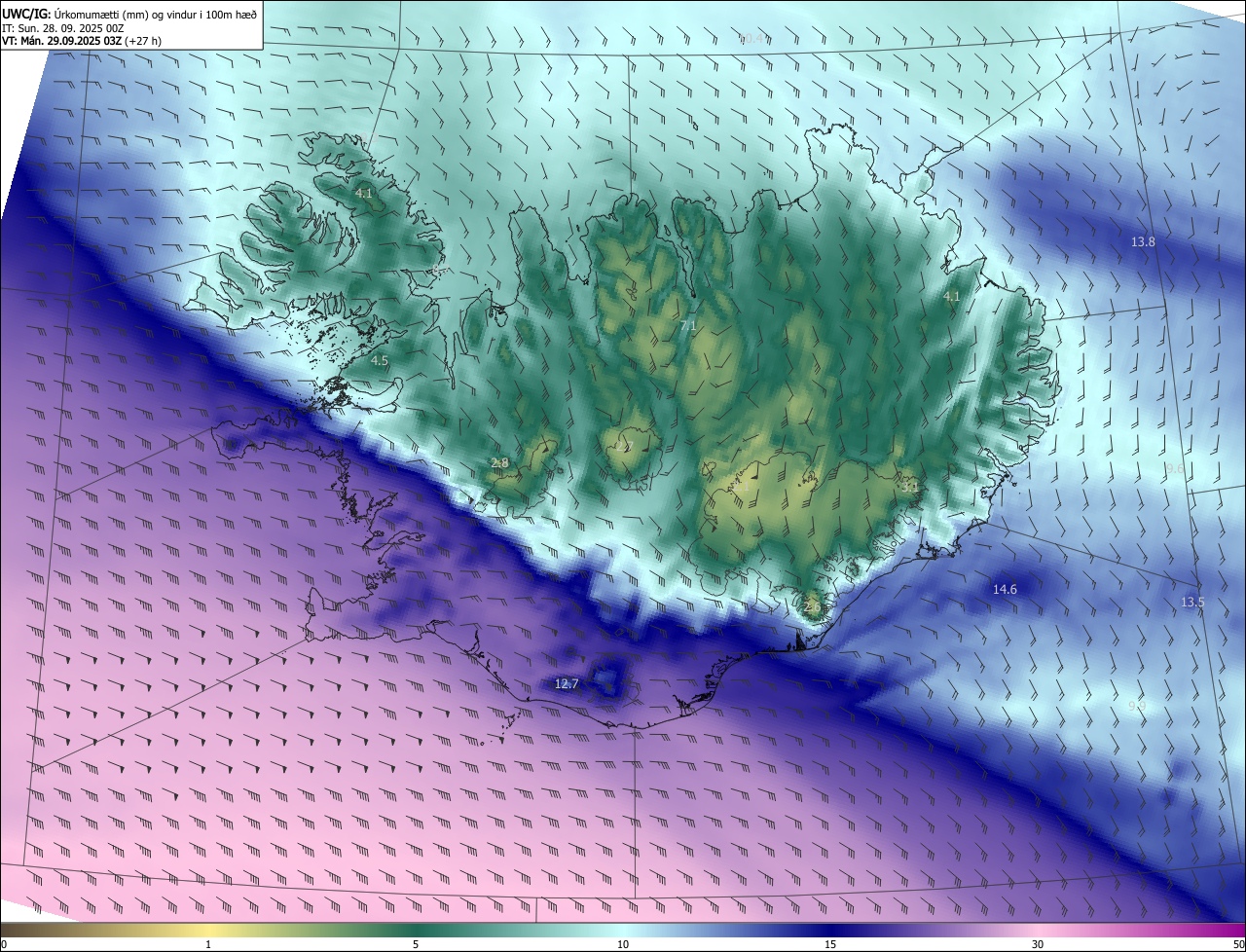Click the colorbar label 5

(x=416, y=945)
